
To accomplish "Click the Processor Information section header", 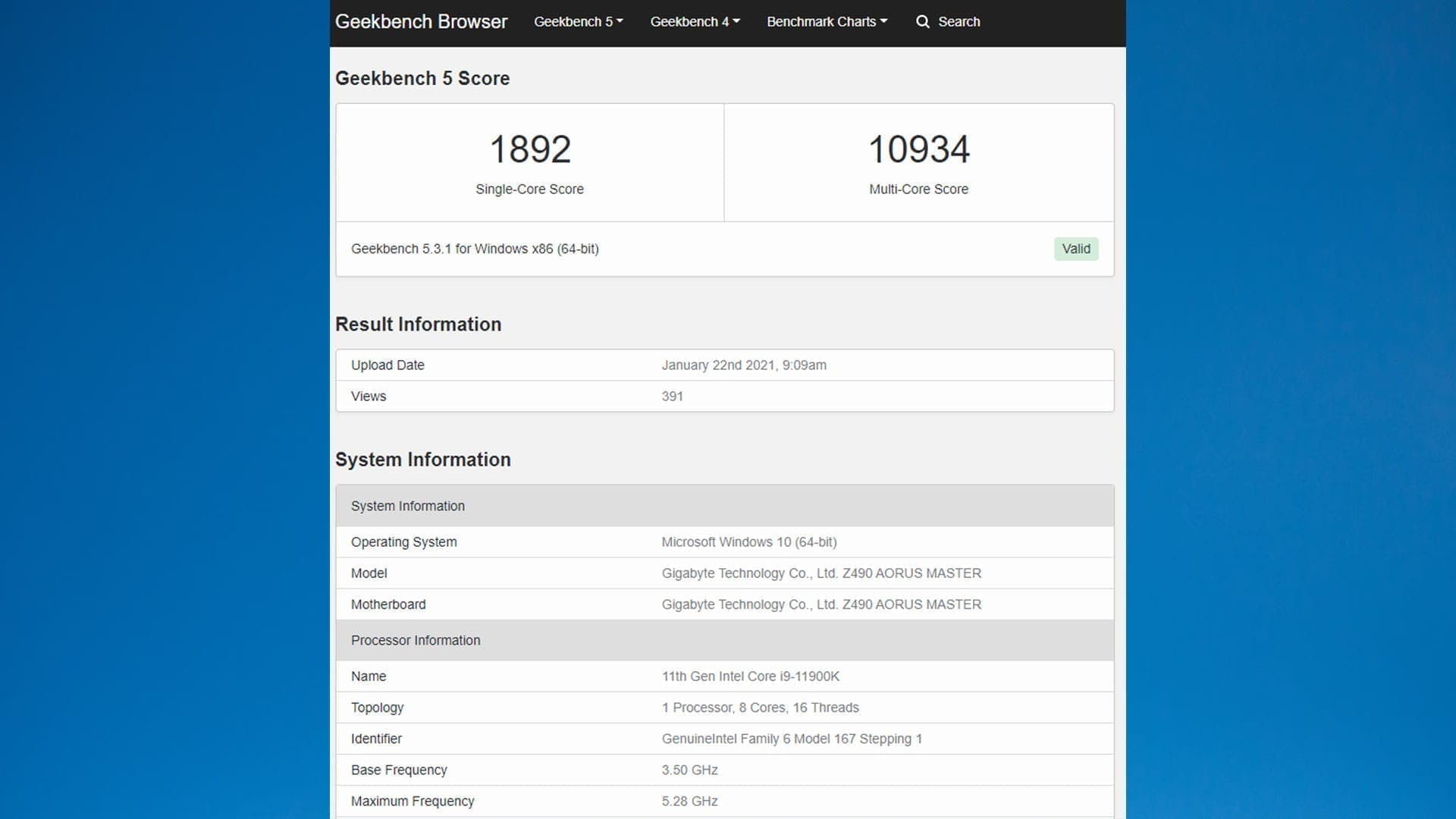I will pyautogui.click(x=416, y=641).
